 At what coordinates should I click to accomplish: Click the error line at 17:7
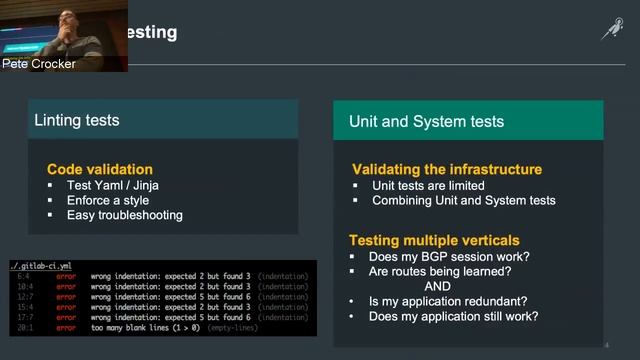click(x=162, y=317)
